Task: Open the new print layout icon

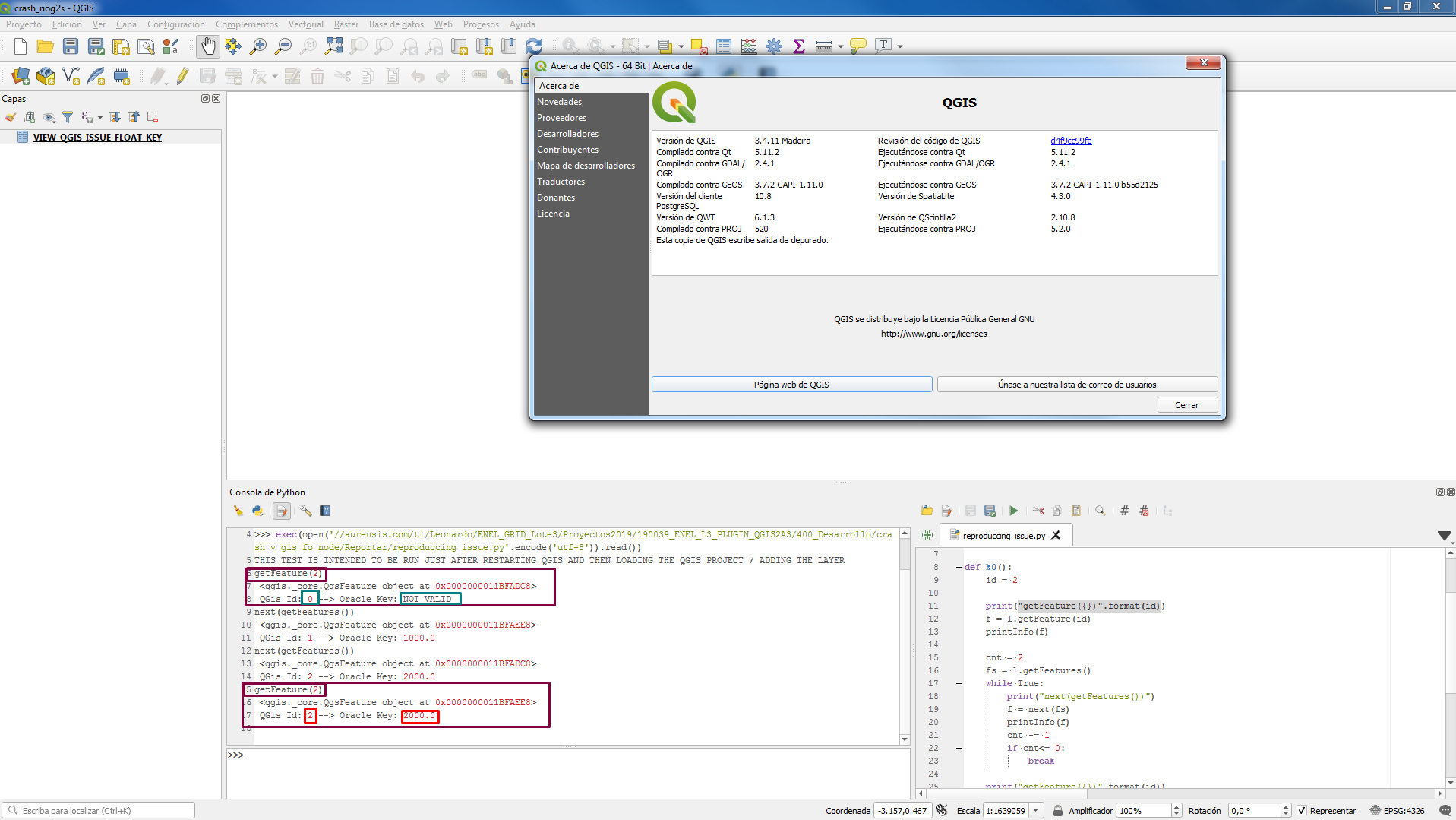Action: tap(121, 46)
